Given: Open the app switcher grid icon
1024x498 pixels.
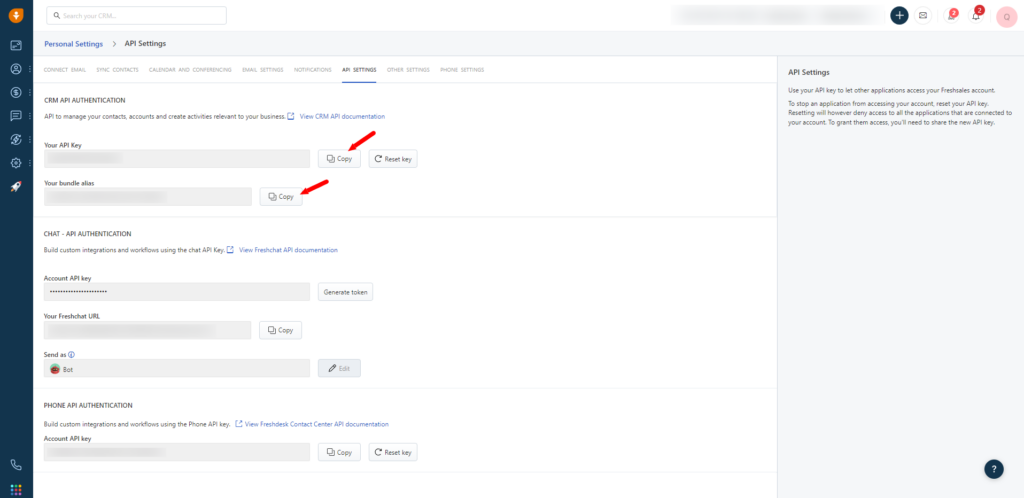Looking at the screenshot, I should point(16,489).
